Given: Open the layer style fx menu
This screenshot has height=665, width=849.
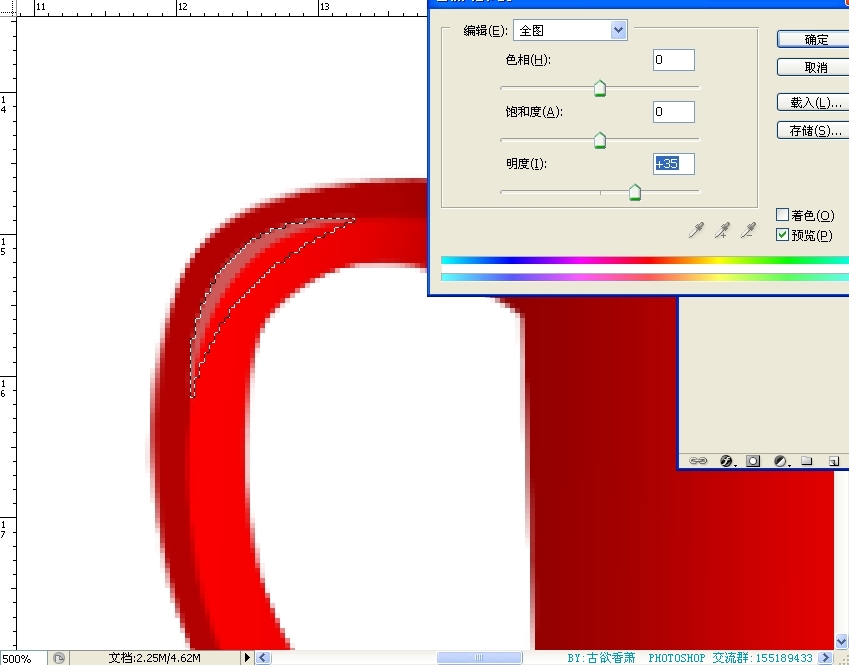Looking at the screenshot, I should coord(727,461).
